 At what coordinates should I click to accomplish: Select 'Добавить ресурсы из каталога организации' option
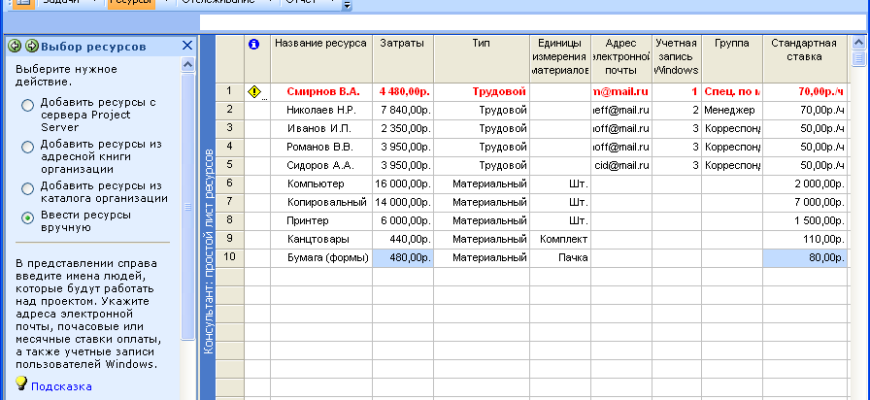coord(27,186)
